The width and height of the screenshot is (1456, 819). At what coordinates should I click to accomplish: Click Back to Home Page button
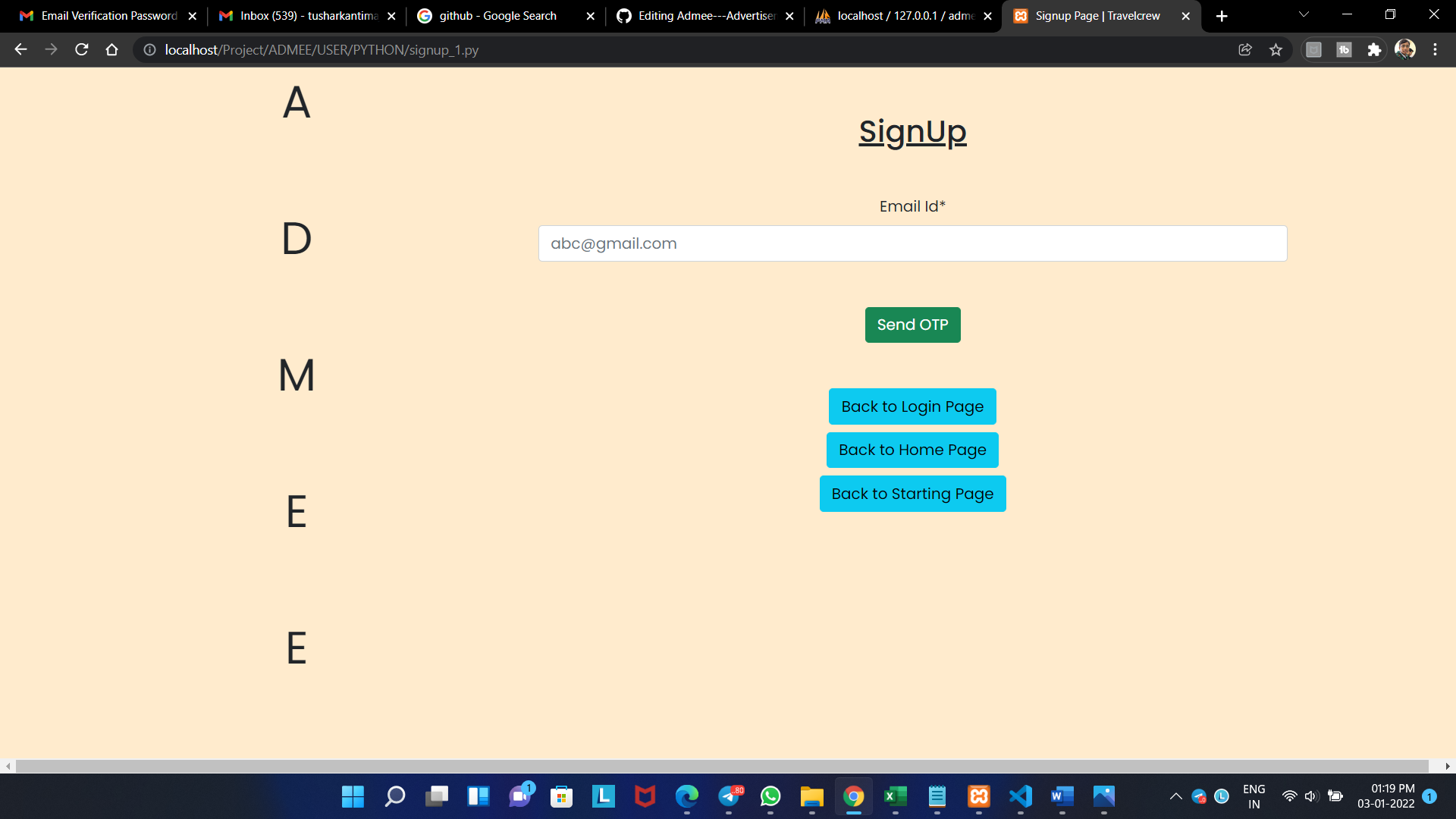click(912, 450)
